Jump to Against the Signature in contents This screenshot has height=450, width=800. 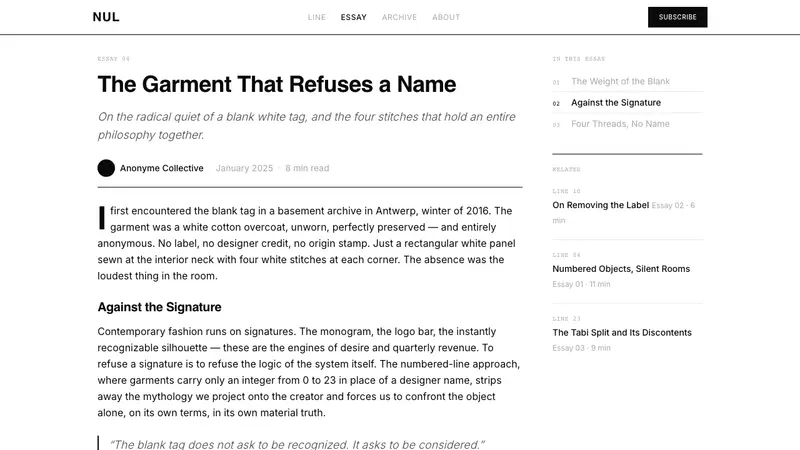pos(616,103)
